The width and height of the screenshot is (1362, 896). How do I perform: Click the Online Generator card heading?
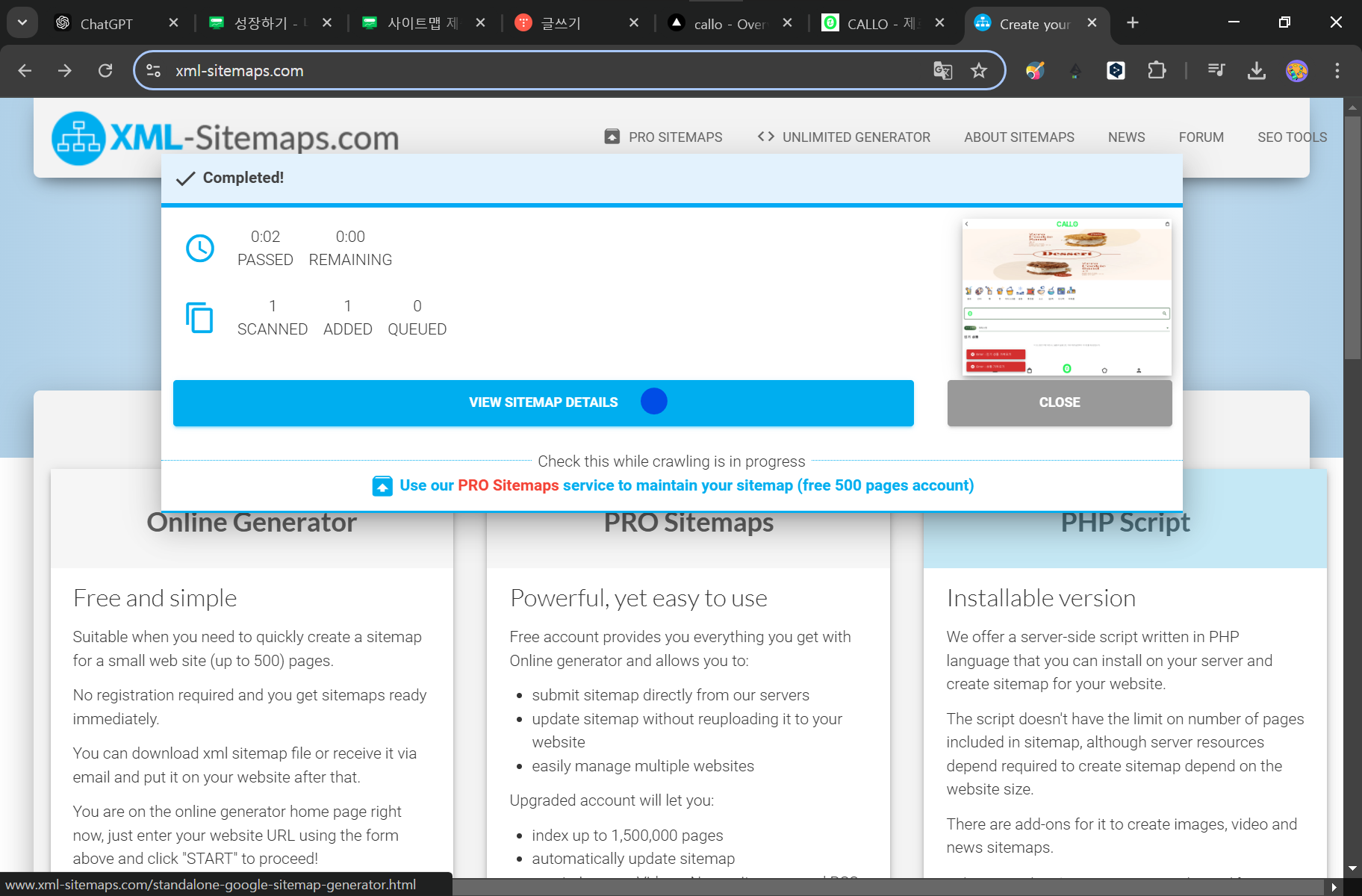252,523
